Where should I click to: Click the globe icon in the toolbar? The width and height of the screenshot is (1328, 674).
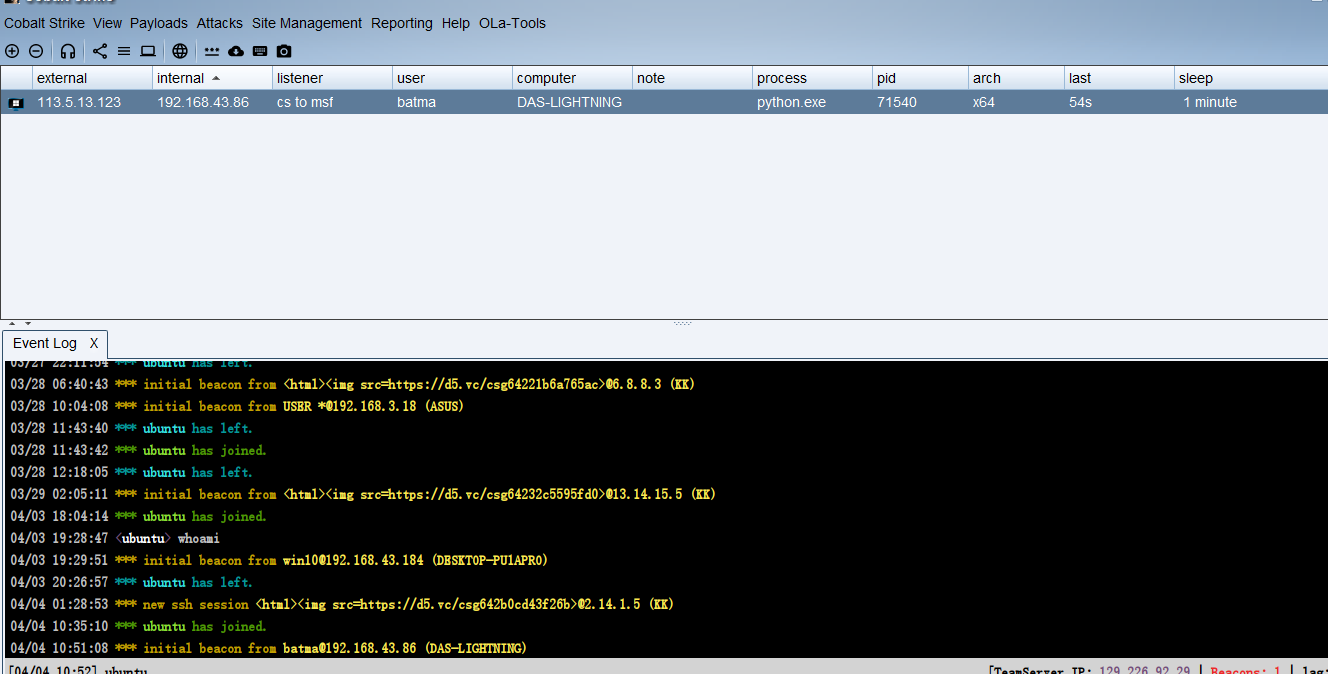[180, 51]
